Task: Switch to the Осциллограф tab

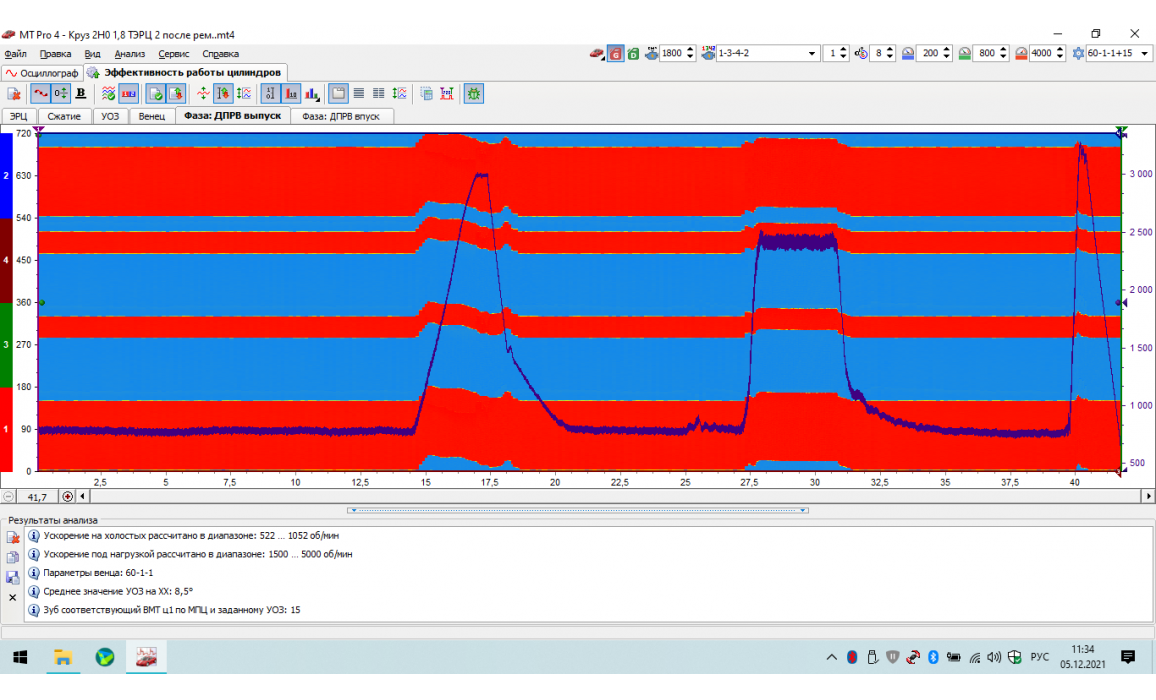Action: (41, 73)
